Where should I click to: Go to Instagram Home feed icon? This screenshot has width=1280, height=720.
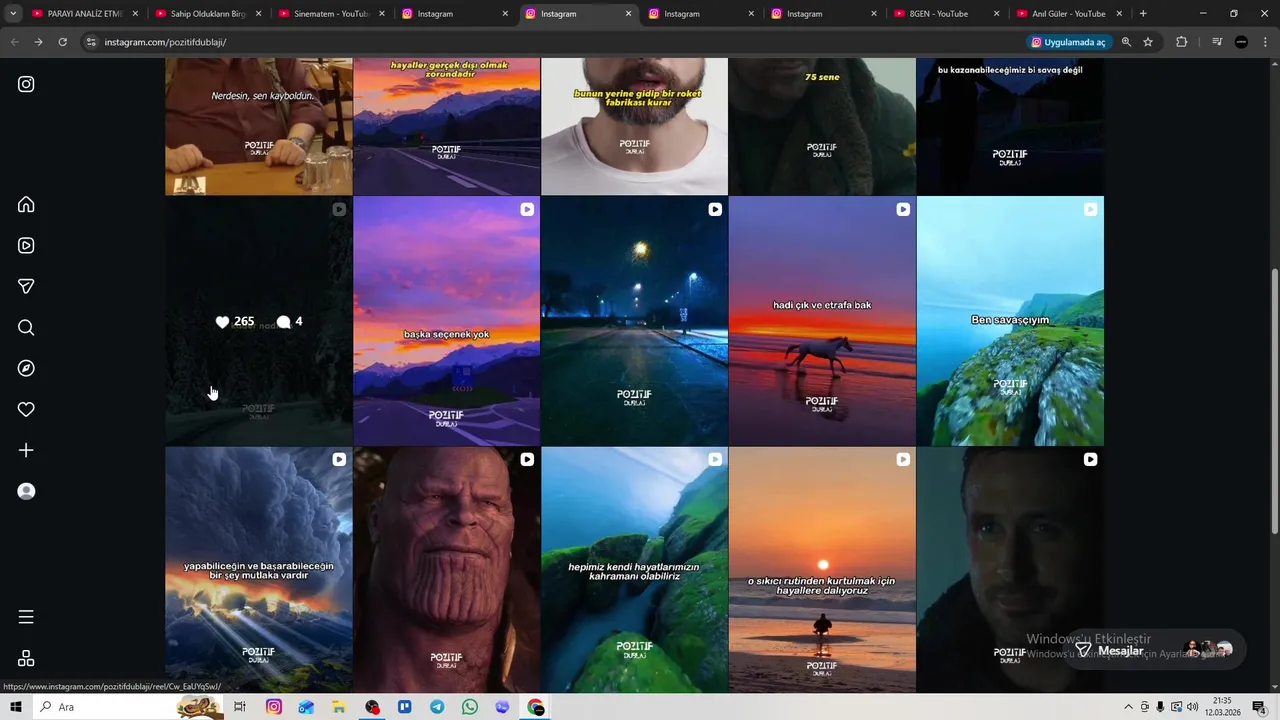26,204
